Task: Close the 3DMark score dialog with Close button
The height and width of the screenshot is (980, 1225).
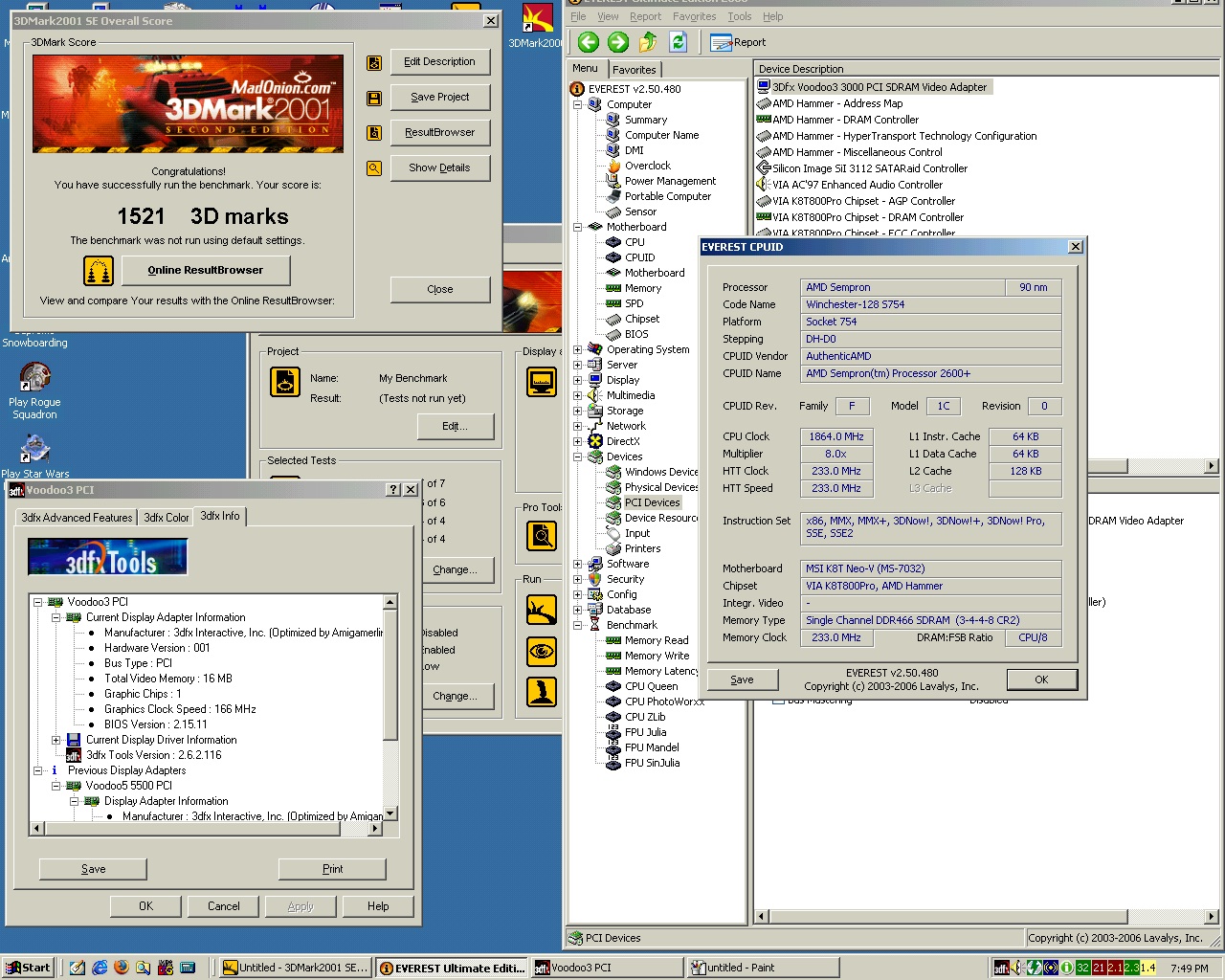Action: 439,290
